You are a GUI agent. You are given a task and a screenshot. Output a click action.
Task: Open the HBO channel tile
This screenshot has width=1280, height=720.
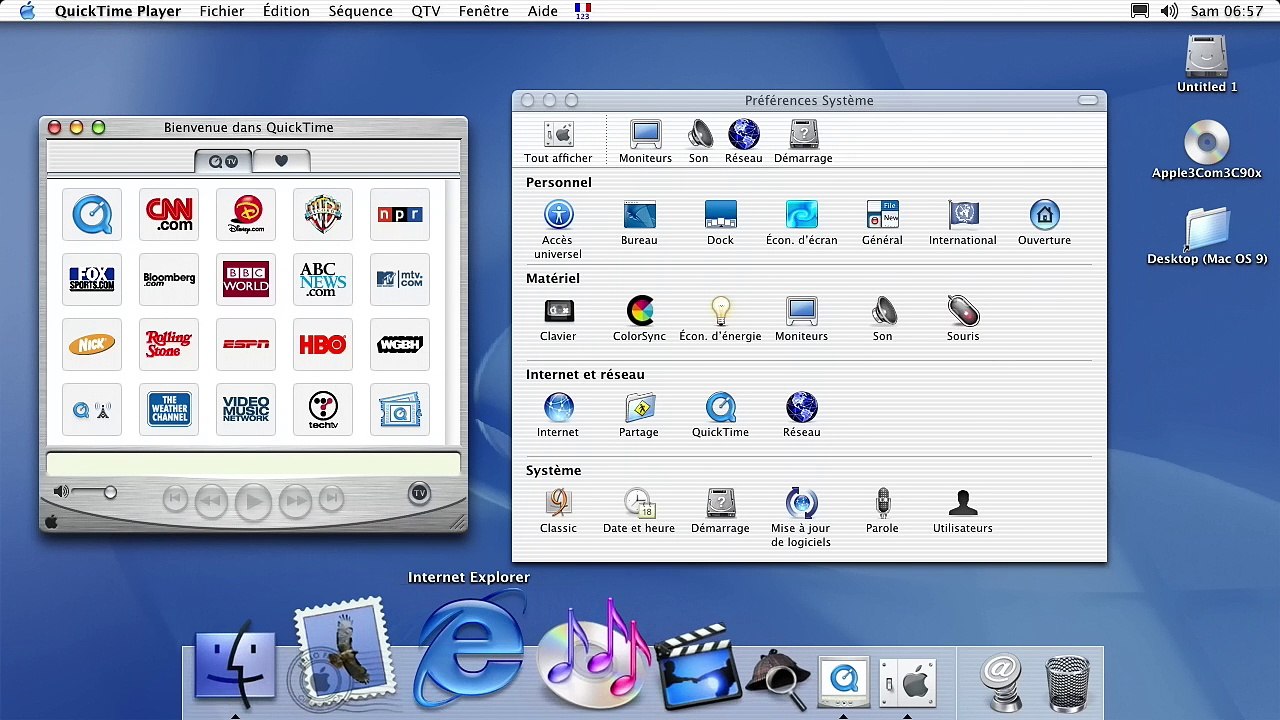point(323,344)
